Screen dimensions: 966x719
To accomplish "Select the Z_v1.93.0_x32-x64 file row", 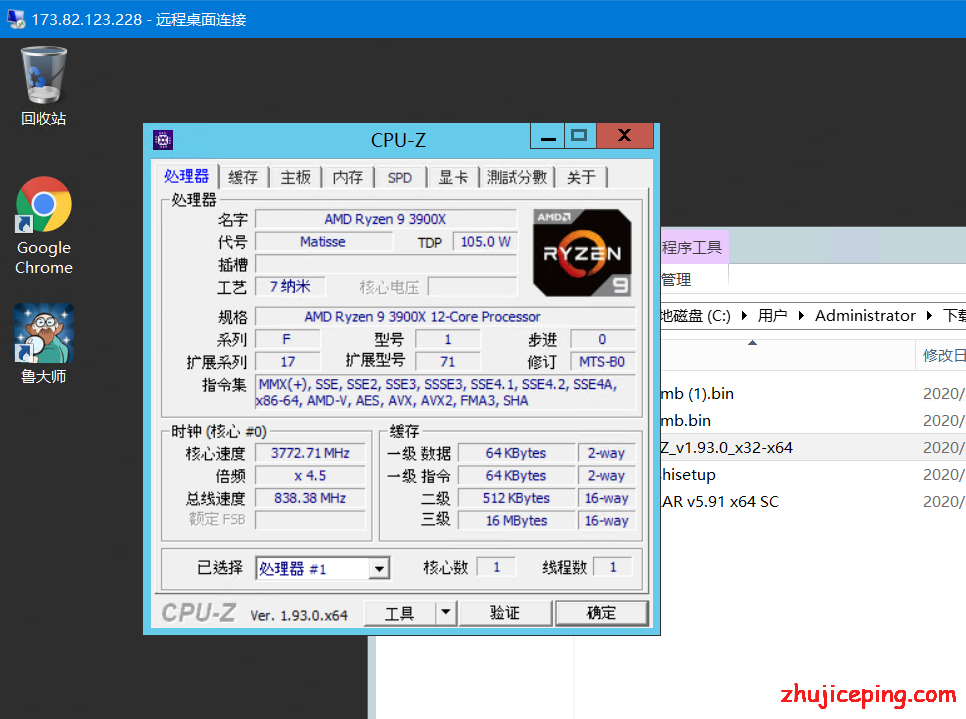I will 813,448.
